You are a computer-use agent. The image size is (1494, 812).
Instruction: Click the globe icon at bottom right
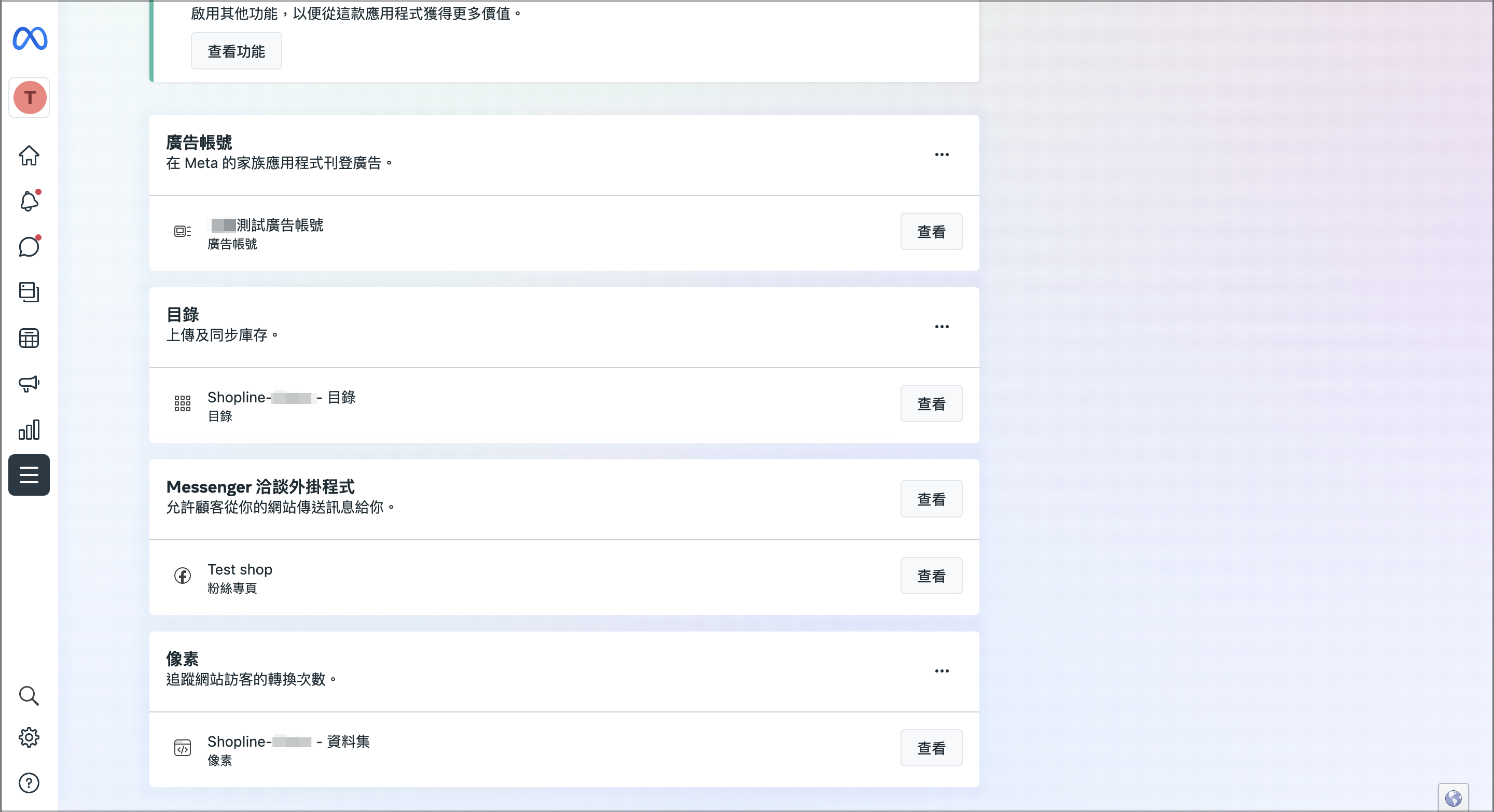[x=1454, y=799]
